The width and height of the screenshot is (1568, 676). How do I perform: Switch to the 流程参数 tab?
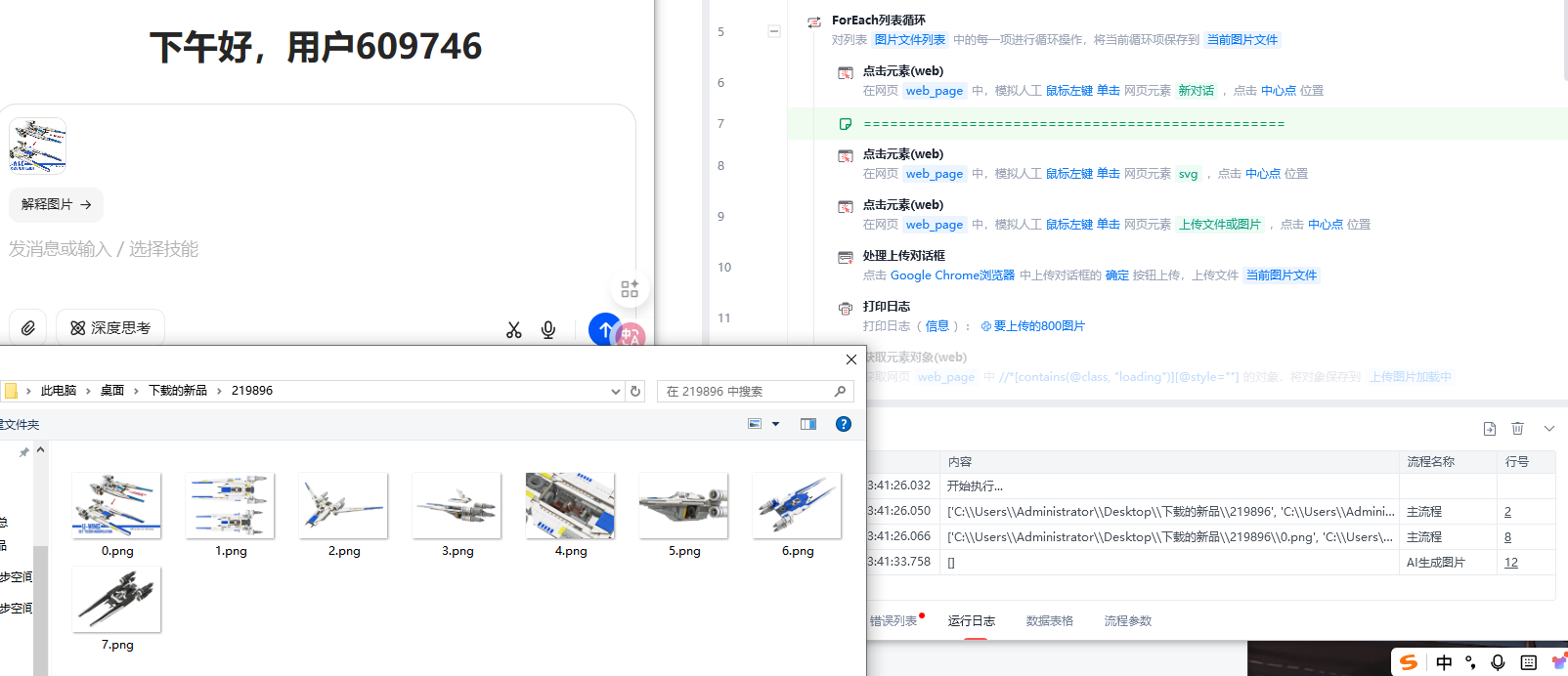(x=1128, y=621)
